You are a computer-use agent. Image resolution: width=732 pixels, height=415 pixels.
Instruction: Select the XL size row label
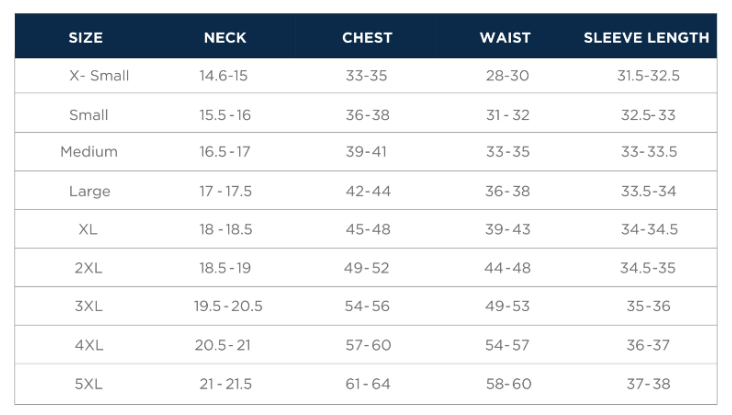(88, 229)
